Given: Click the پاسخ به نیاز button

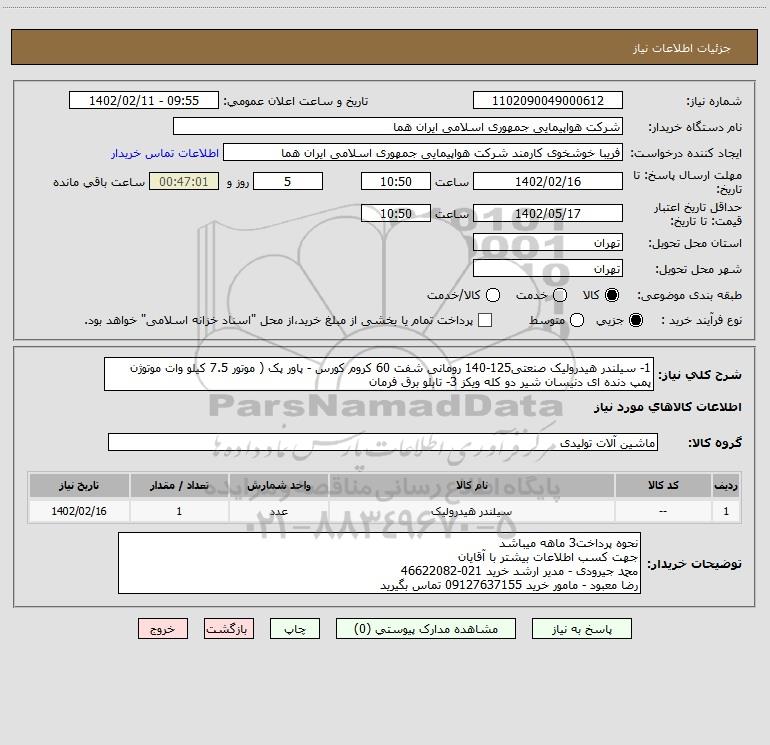Looking at the screenshot, I should 581,629.
